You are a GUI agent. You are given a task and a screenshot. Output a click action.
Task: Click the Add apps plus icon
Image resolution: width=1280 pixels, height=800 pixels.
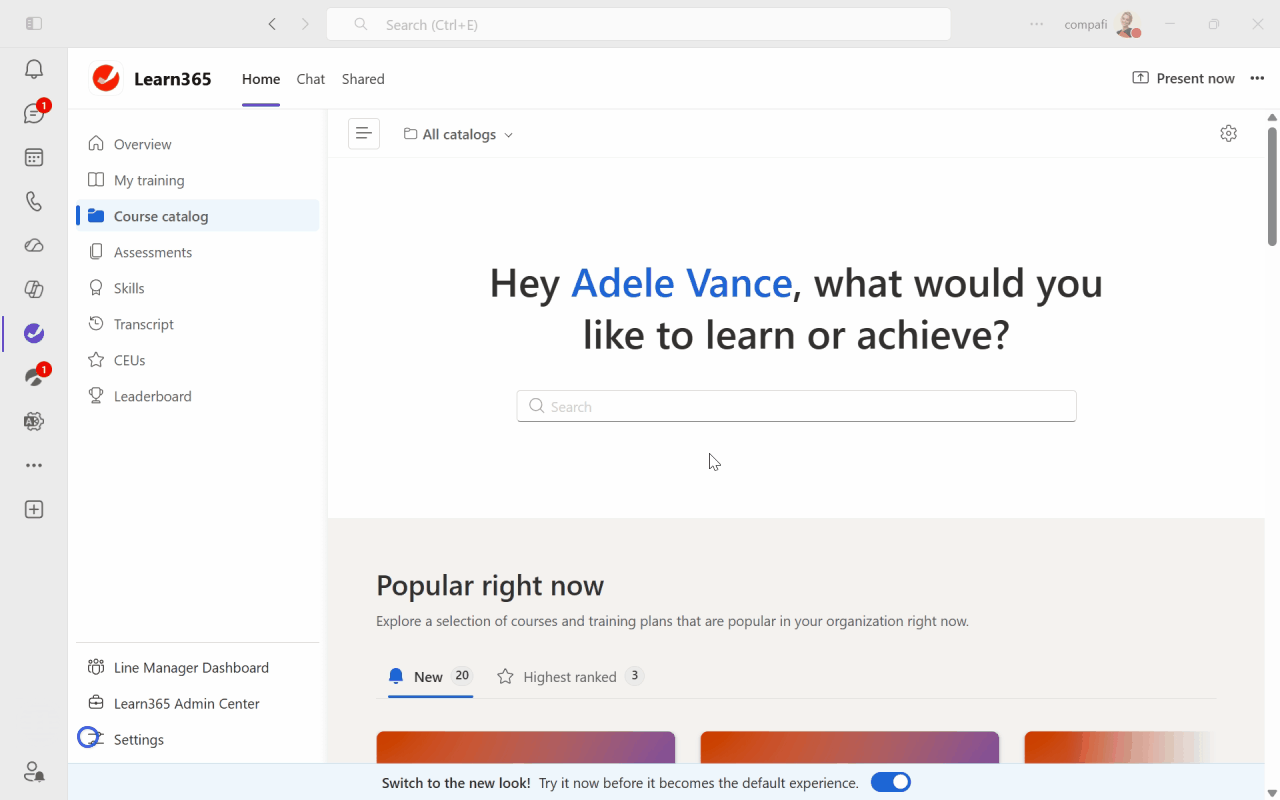[x=34, y=509]
